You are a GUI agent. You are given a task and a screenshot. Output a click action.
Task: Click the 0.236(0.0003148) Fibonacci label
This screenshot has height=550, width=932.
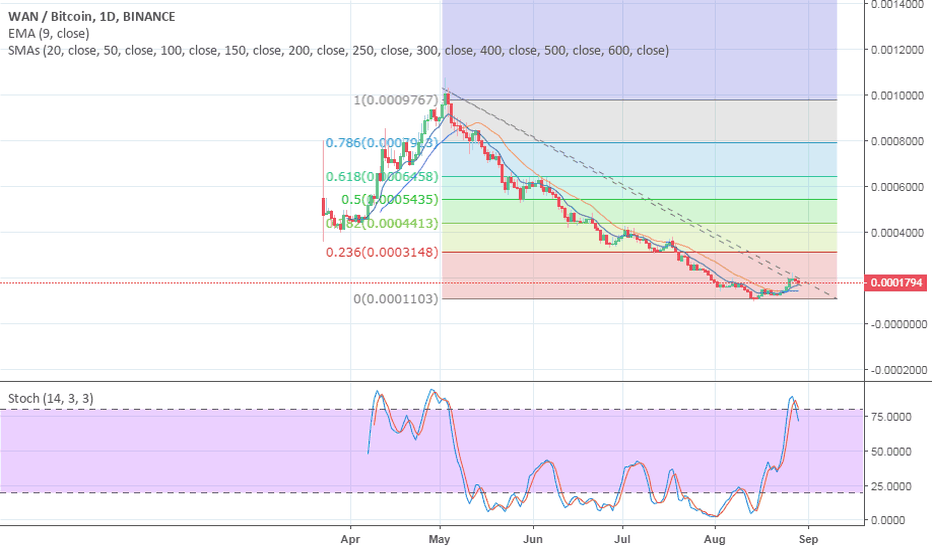tap(382, 252)
